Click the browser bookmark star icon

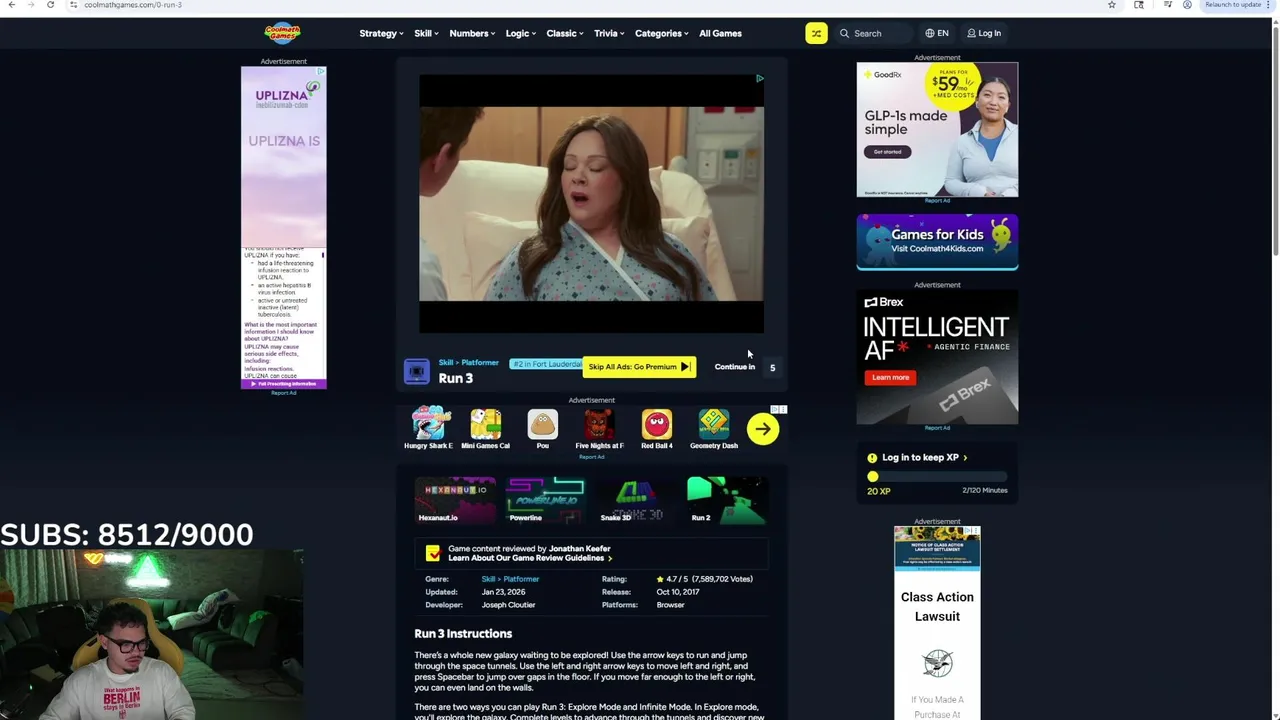(x=1112, y=5)
